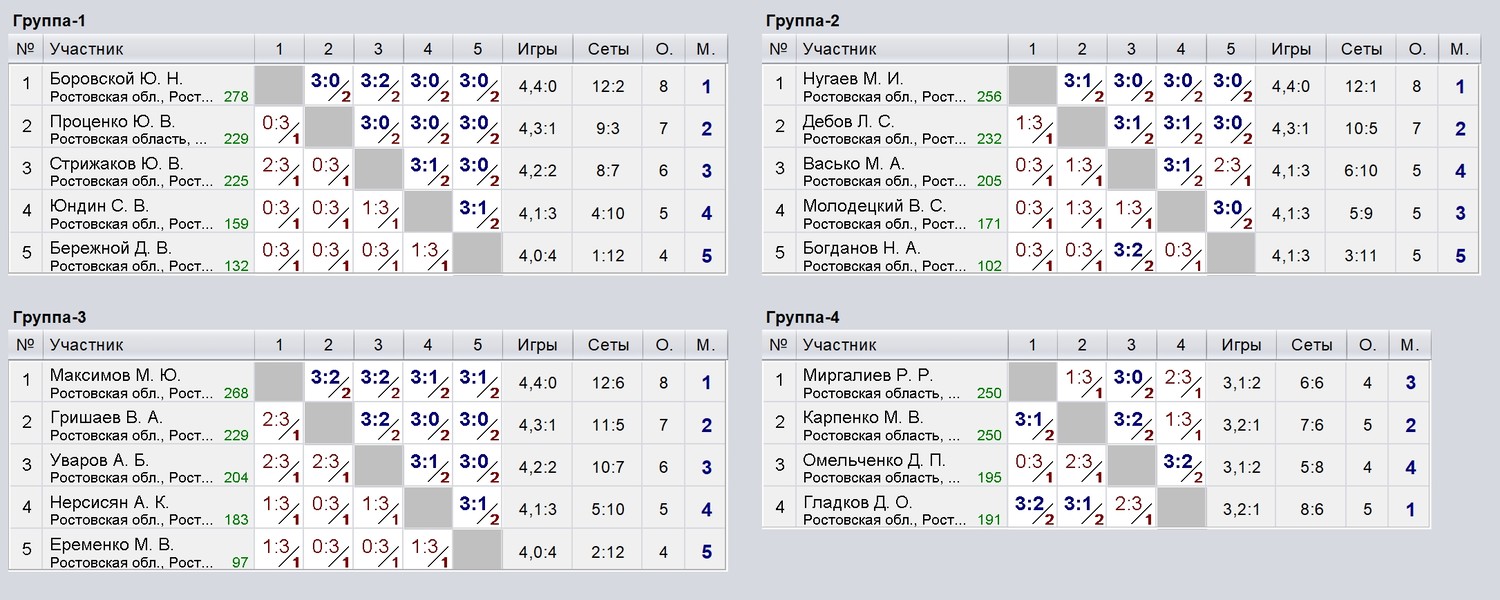1500x600 pixels.
Task: Click Максимов М. Ю. in Группа-3
Action: [115, 375]
